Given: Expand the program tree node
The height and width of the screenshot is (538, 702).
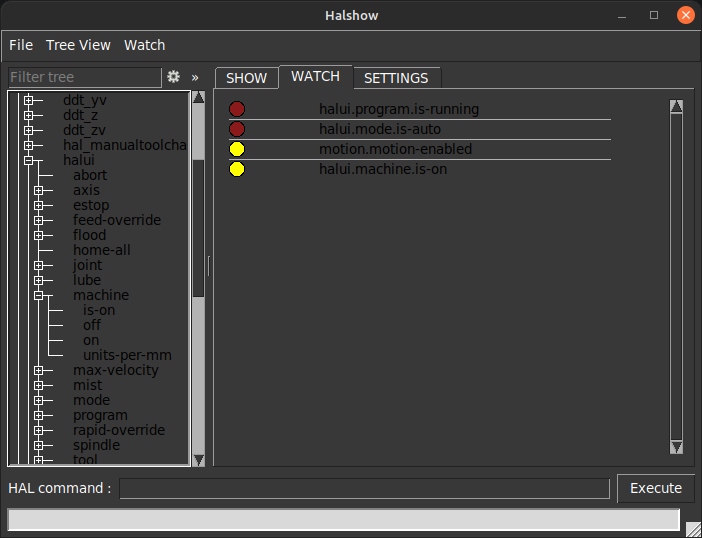Looking at the screenshot, I should (x=39, y=415).
